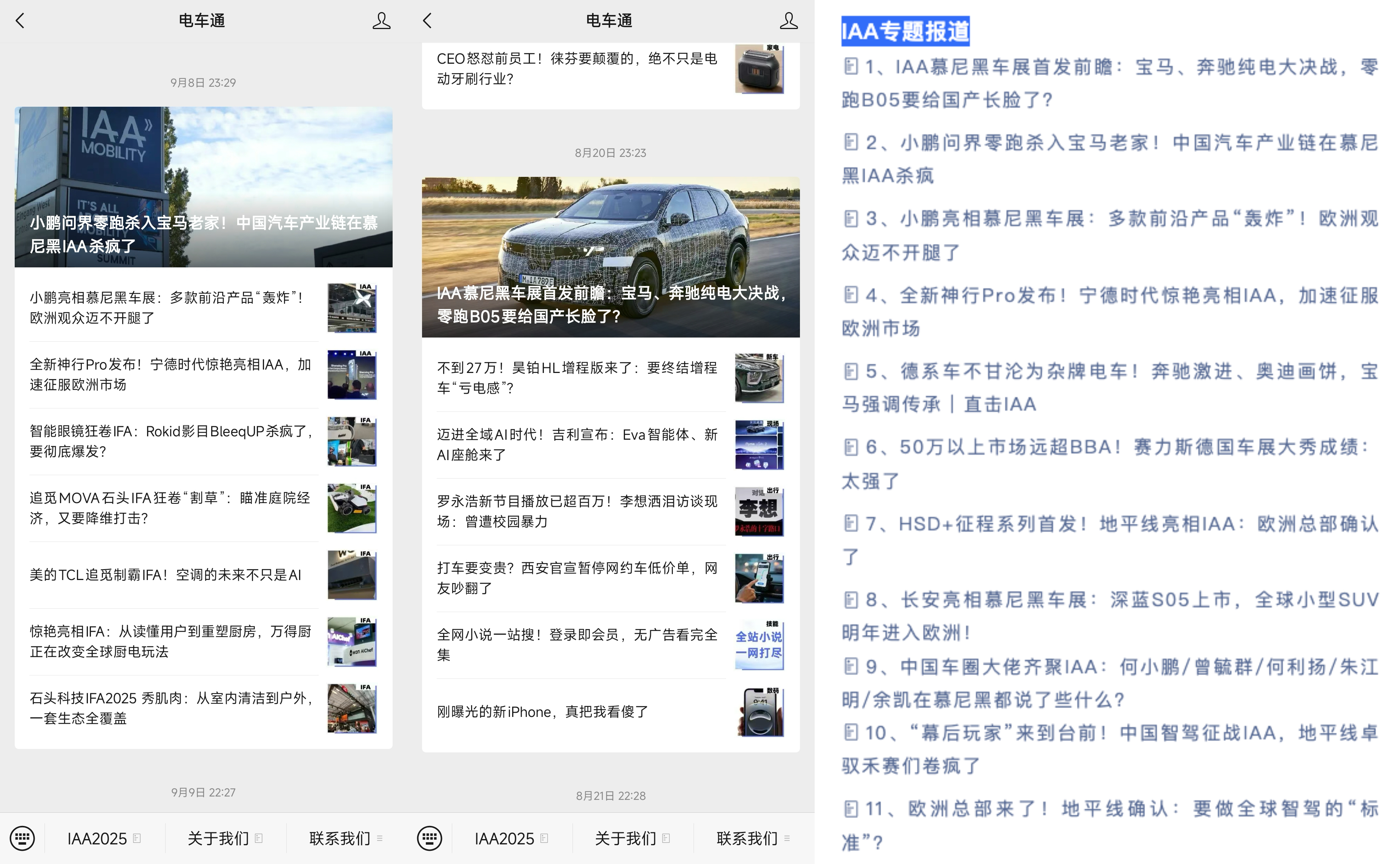
Task: Switch to keyboard input in middle panel
Action: (x=430, y=838)
